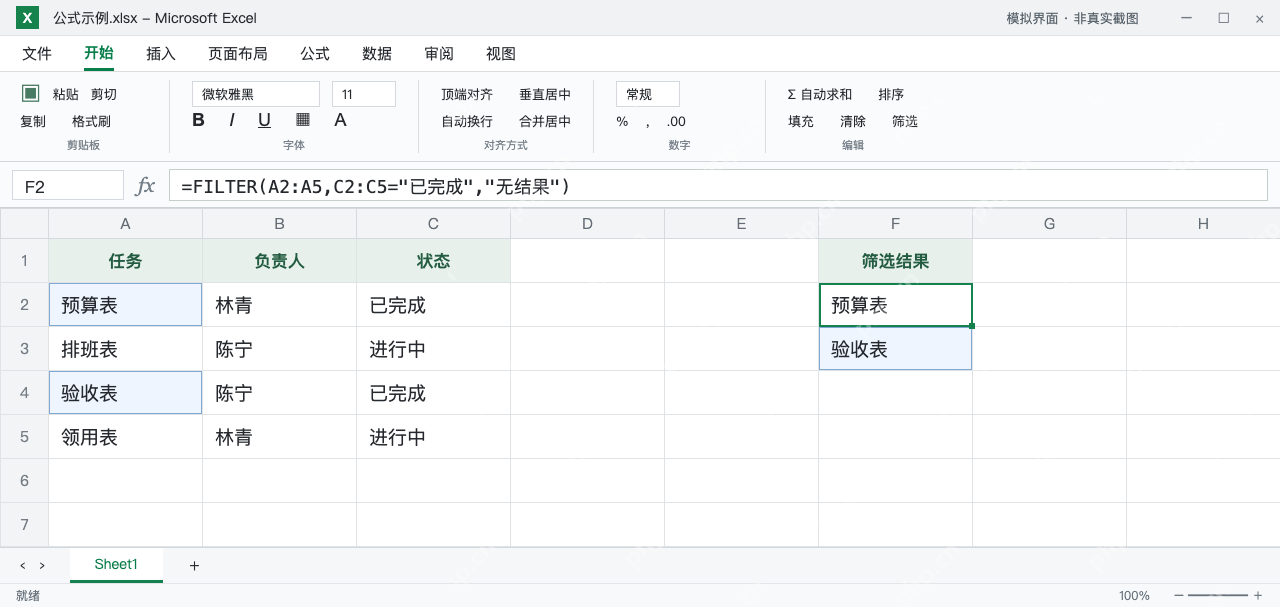This screenshot has width=1280, height=608.
Task: Select cell containing 排班表
Action: click(125, 349)
